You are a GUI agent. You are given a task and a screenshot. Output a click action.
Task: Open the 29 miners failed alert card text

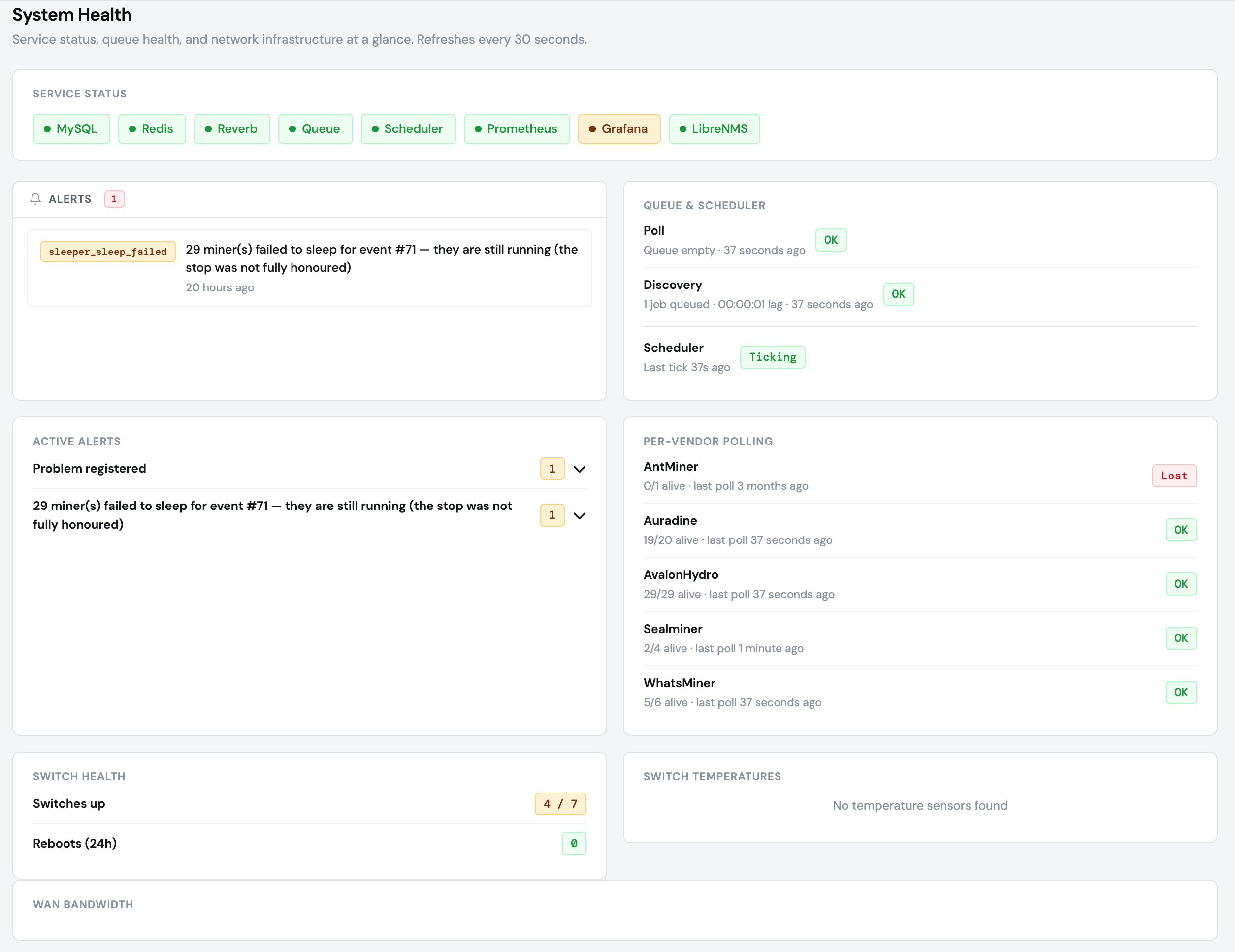[382, 258]
